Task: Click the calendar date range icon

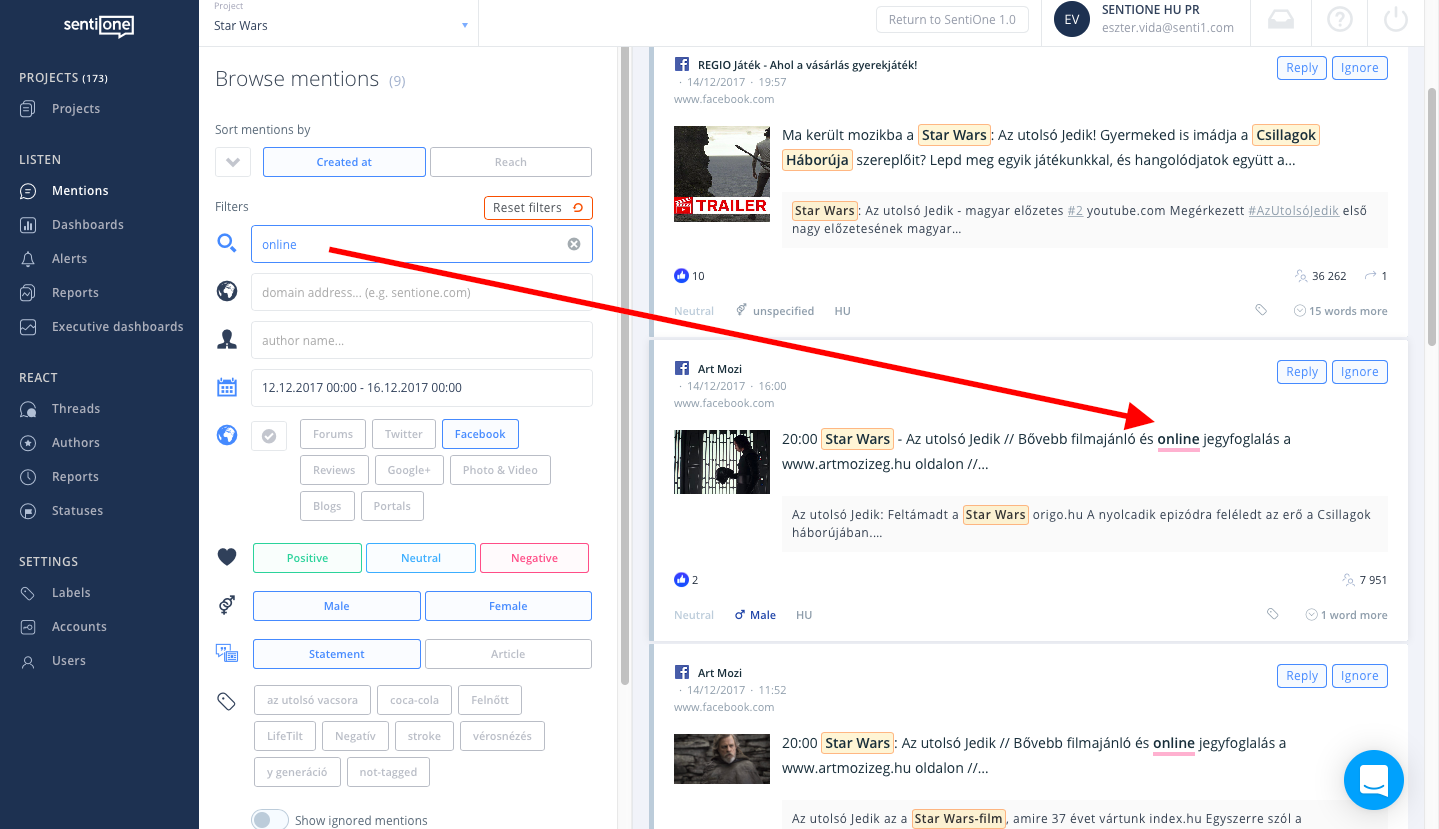Action: [x=227, y=388]
